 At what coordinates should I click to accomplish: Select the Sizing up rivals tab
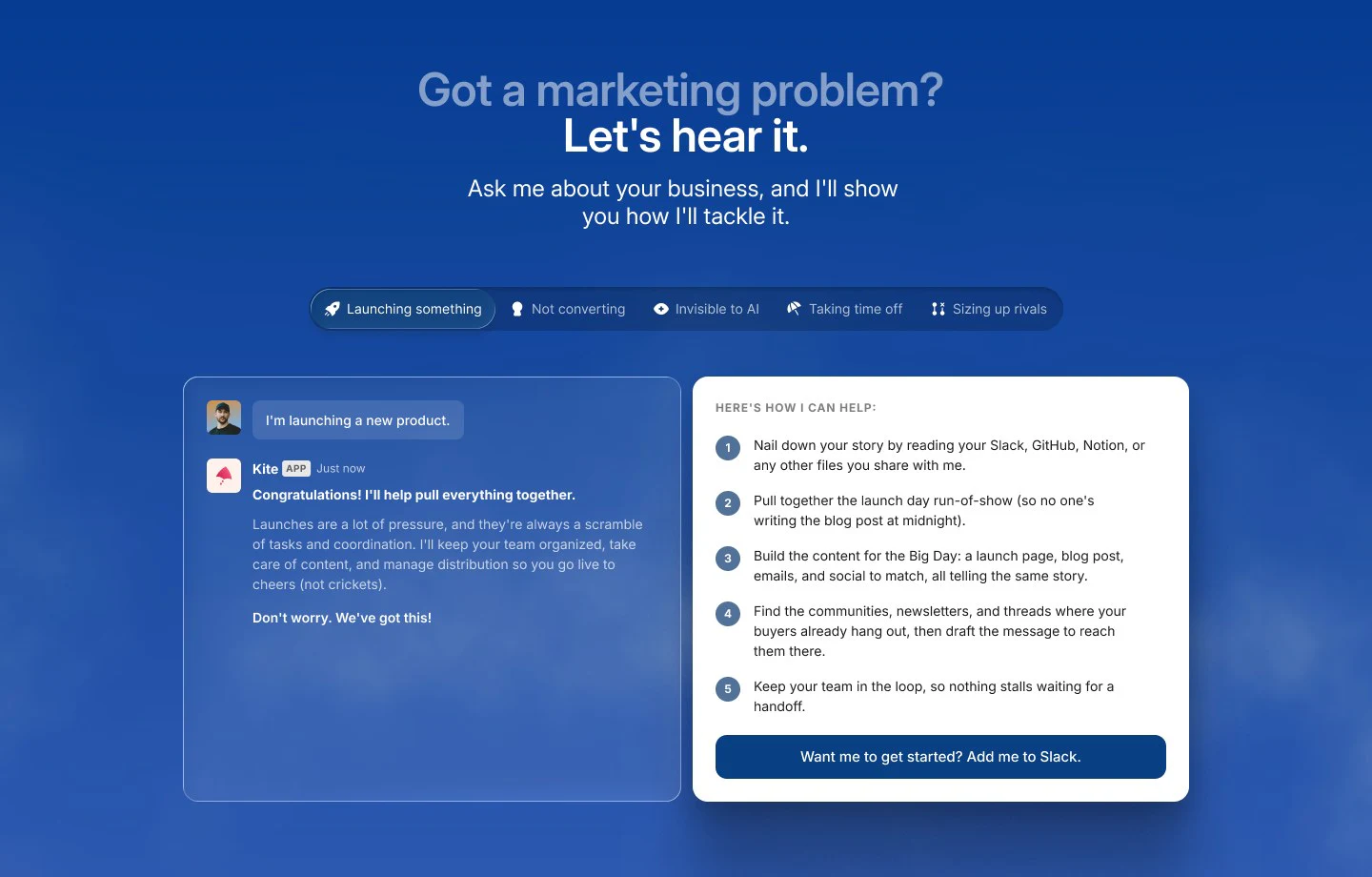[x=989, y=309]
